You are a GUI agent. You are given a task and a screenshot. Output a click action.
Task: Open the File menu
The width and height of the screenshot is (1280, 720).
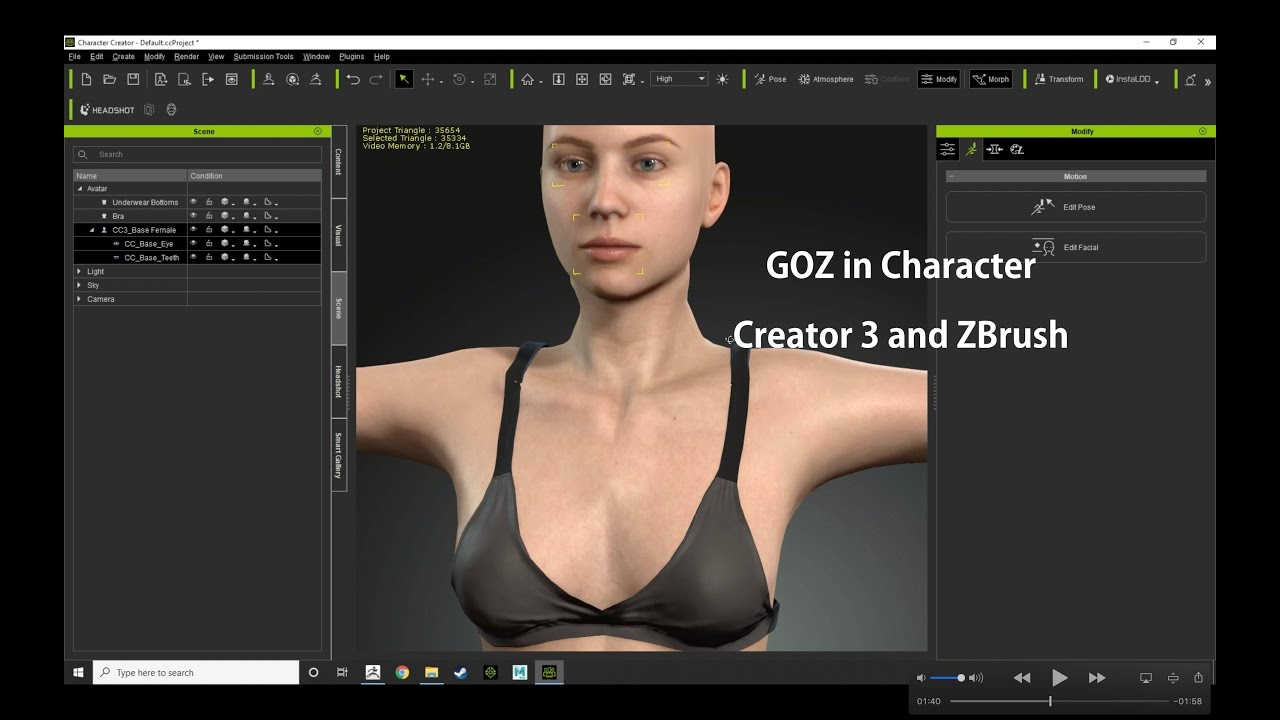[x=74, y=57]
